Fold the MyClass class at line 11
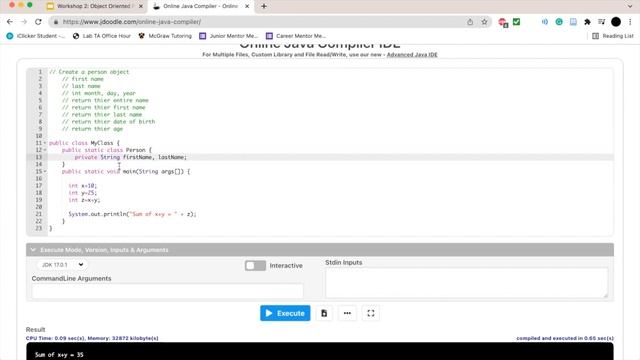This screenshot has width=640, height=360. [x=45, y=143]
